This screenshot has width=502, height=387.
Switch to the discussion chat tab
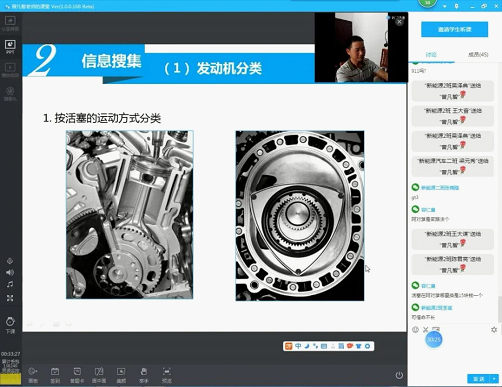431,54
